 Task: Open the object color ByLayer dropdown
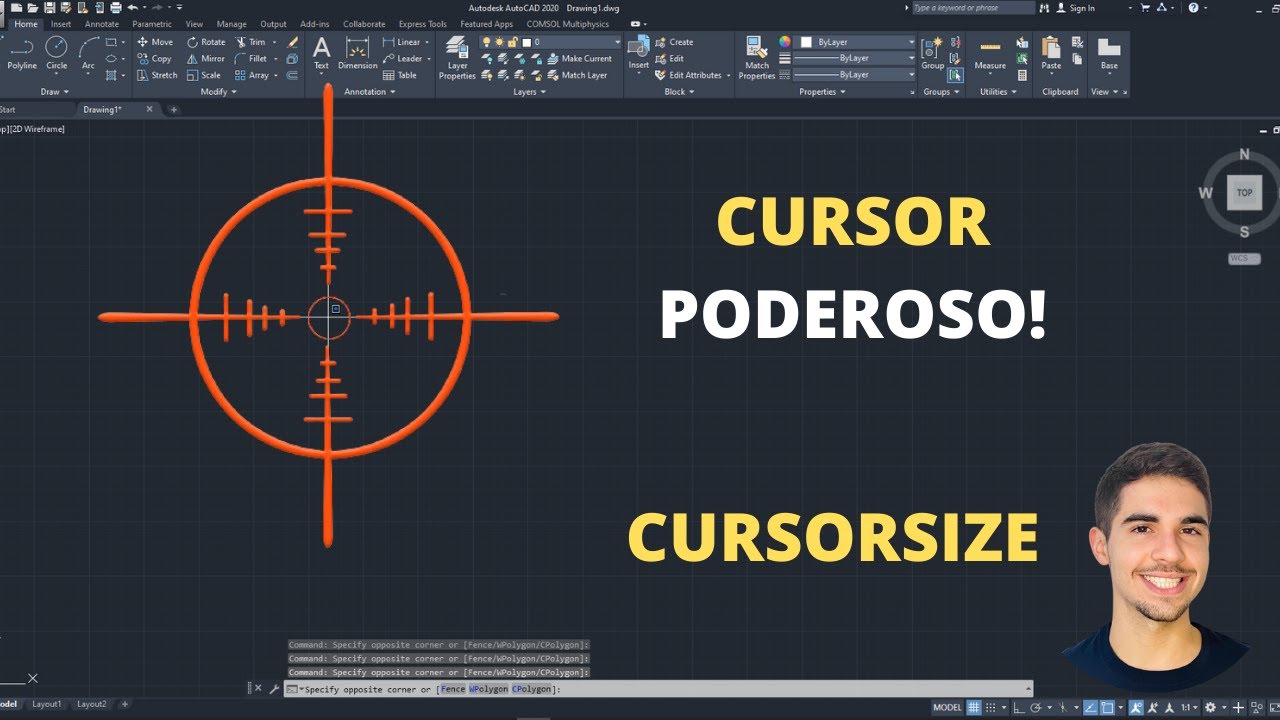857,42
